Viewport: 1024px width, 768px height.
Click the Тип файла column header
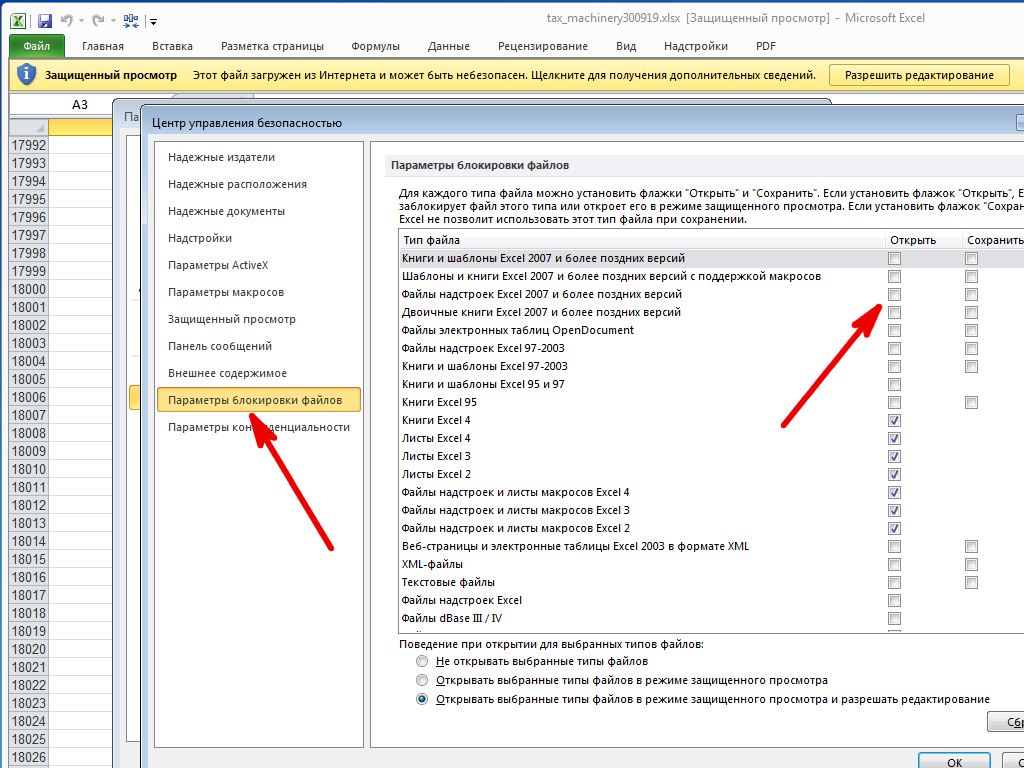[x=641, y=240]
